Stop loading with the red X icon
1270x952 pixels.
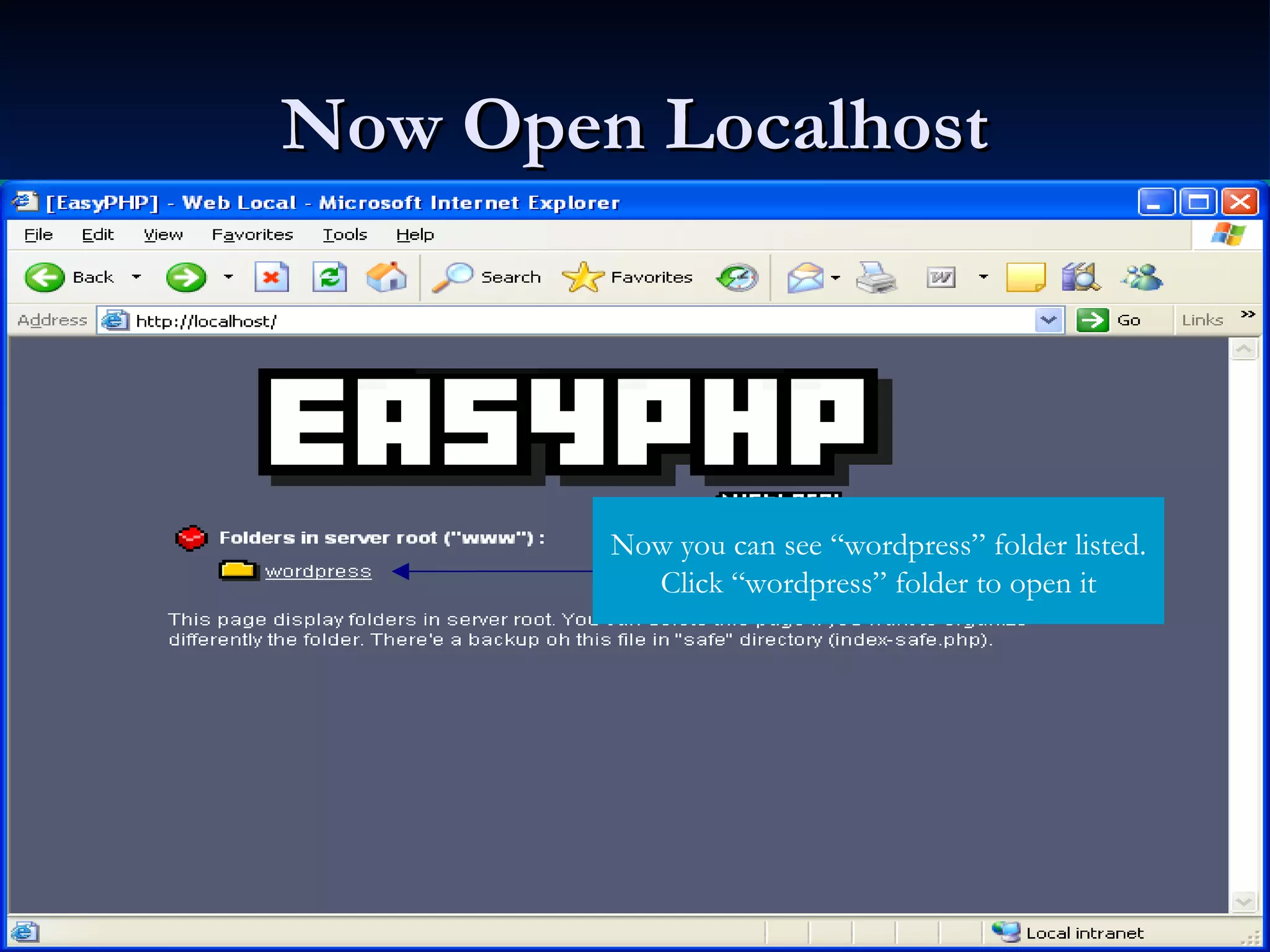coord(272,277)
